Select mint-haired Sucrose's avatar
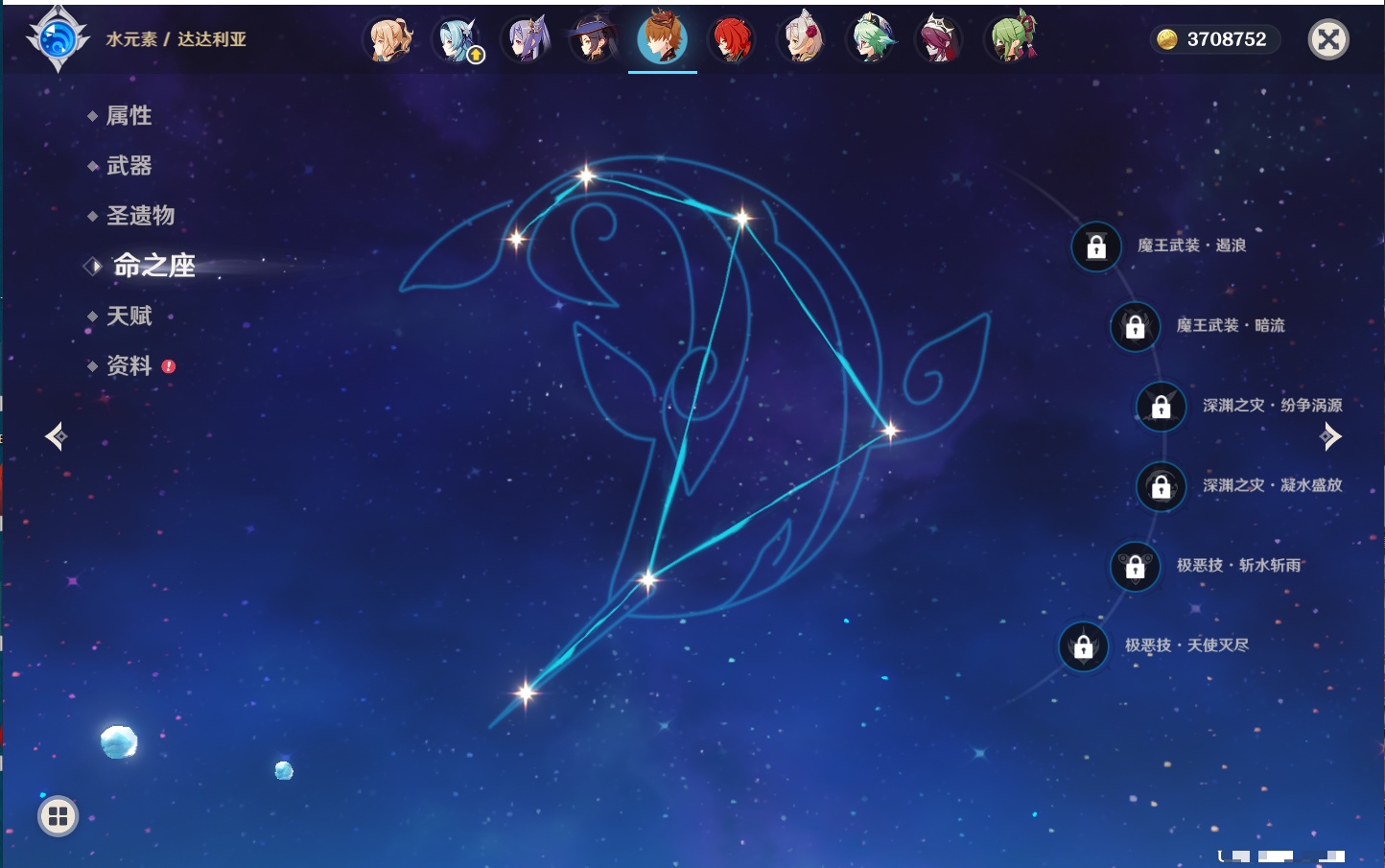 pos(871,39)
